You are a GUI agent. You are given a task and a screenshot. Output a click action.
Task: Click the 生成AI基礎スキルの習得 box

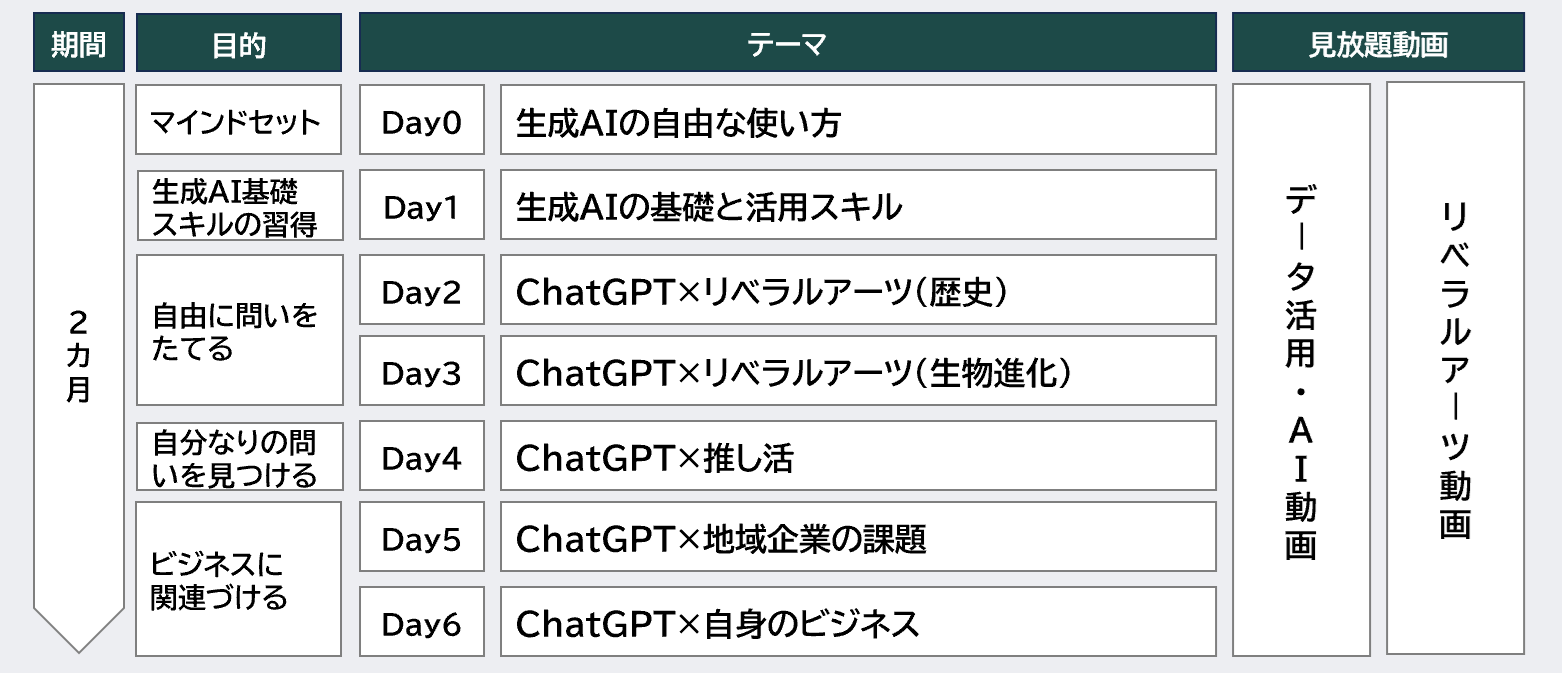[x=238, y=206]
